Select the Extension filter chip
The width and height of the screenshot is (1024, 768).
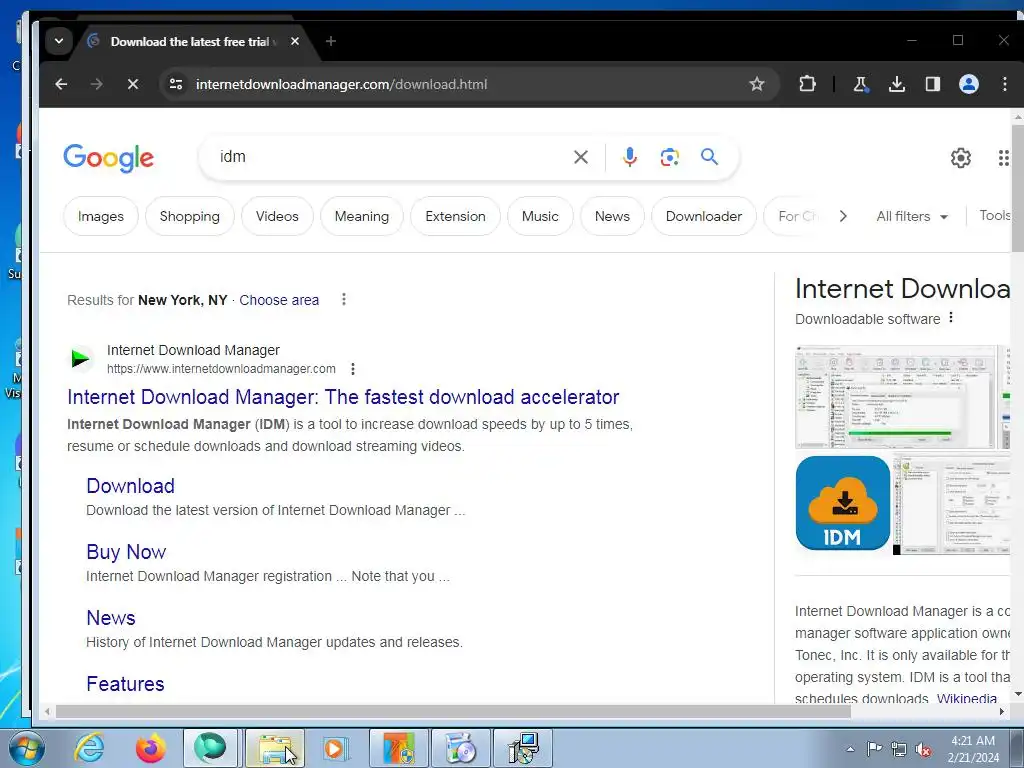click(455, 216)
